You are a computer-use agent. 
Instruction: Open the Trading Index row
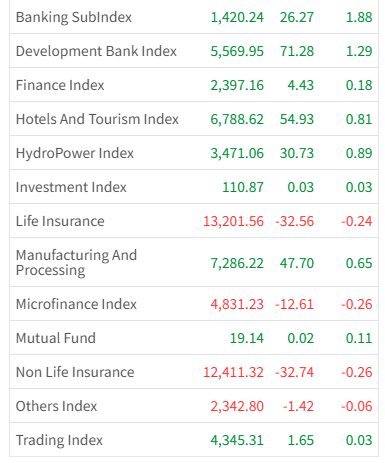click(194, 440)
